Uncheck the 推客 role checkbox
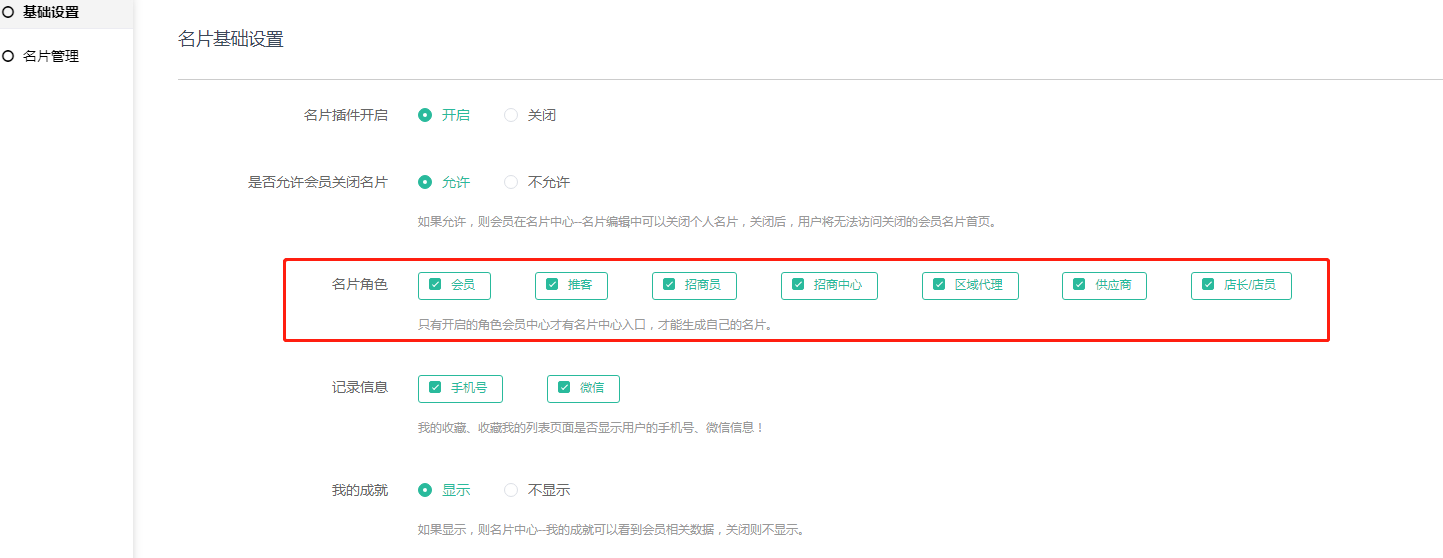The width and height of the screenshot is (1443, 558). pyautogui.click(x=552, y=284)
